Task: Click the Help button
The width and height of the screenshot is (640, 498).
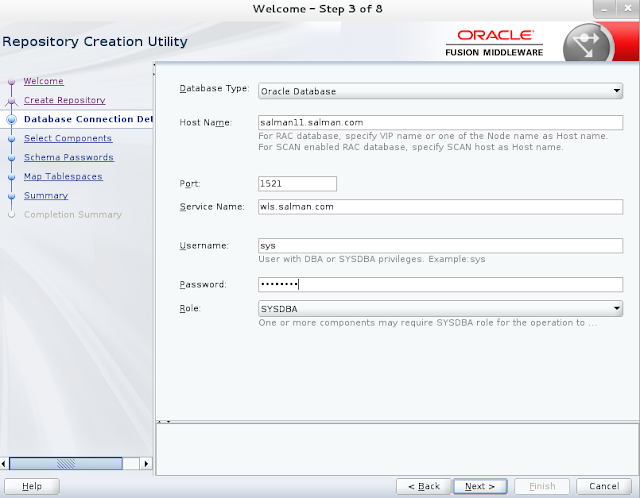Action: (32, 486)
